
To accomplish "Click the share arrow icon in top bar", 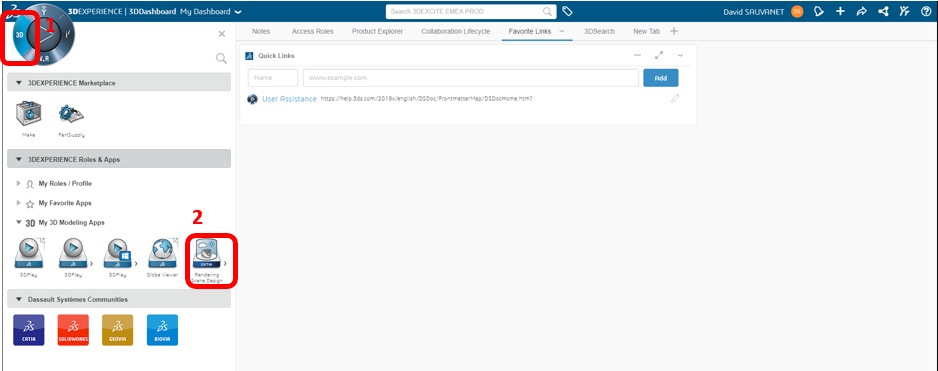I will point(861,11).
